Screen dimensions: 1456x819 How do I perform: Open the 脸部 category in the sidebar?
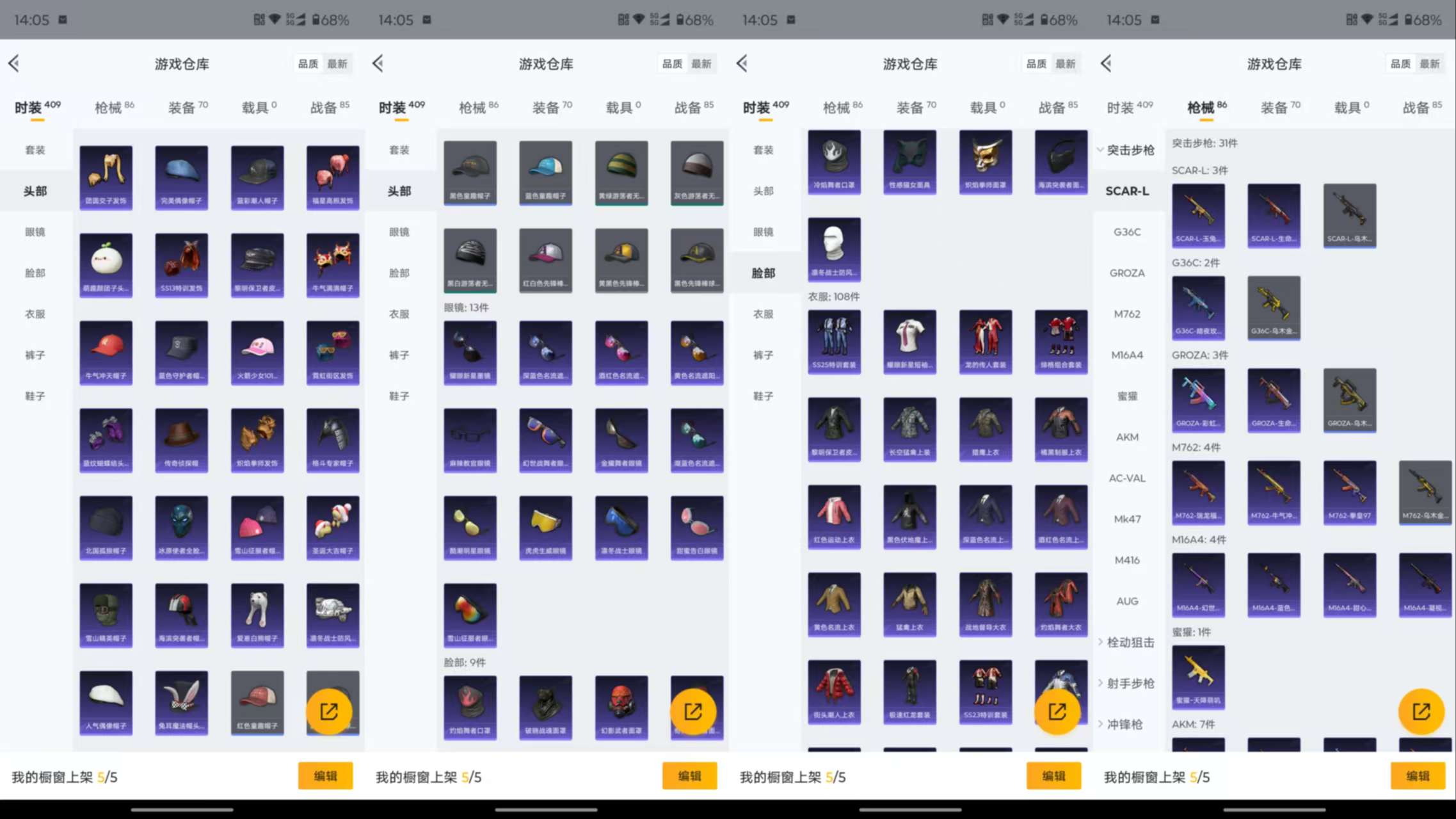(x=35, y=273)
